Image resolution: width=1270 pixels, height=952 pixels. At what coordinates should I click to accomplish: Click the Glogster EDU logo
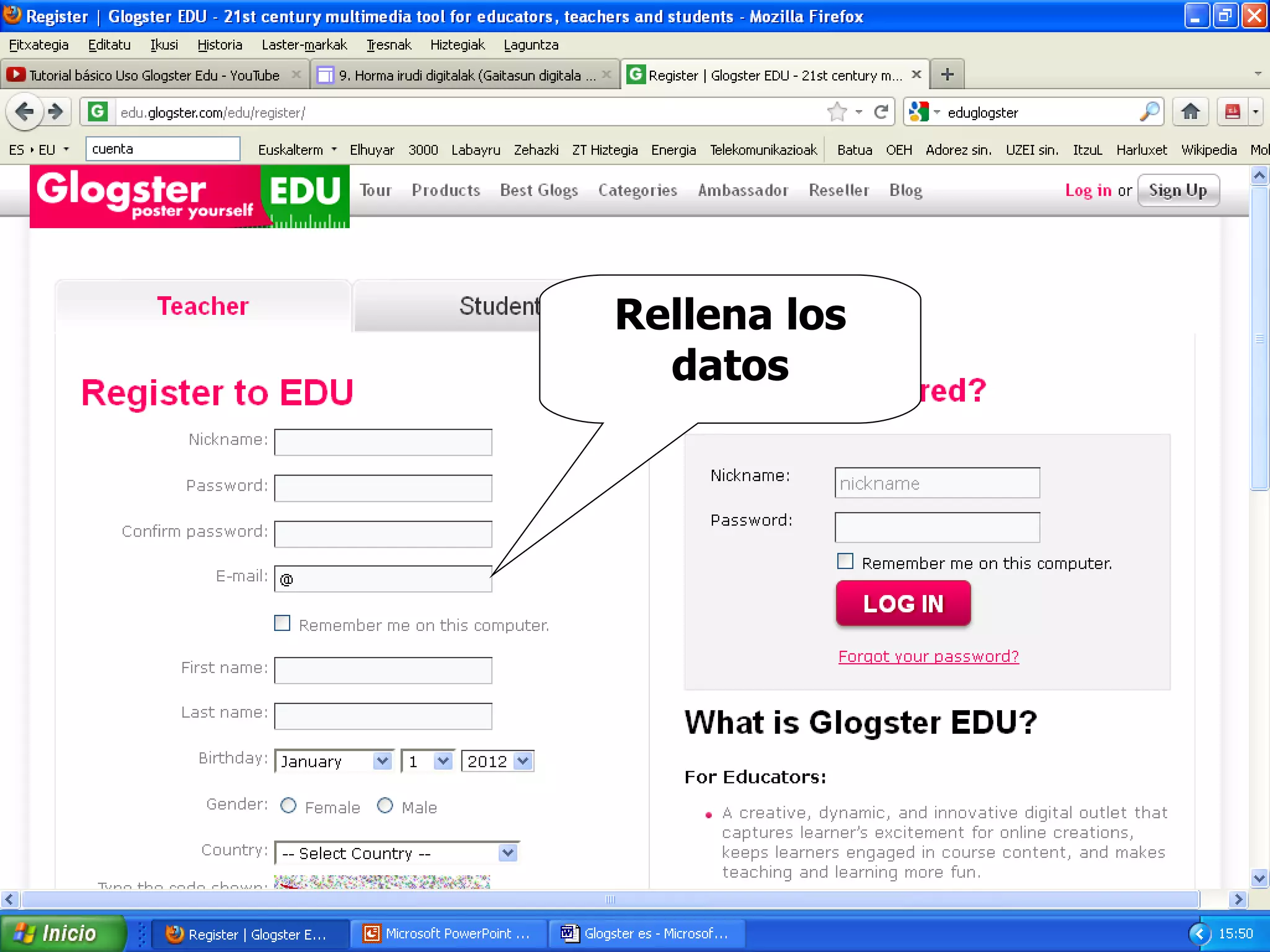pyautogui.click(x=190, y=196)
